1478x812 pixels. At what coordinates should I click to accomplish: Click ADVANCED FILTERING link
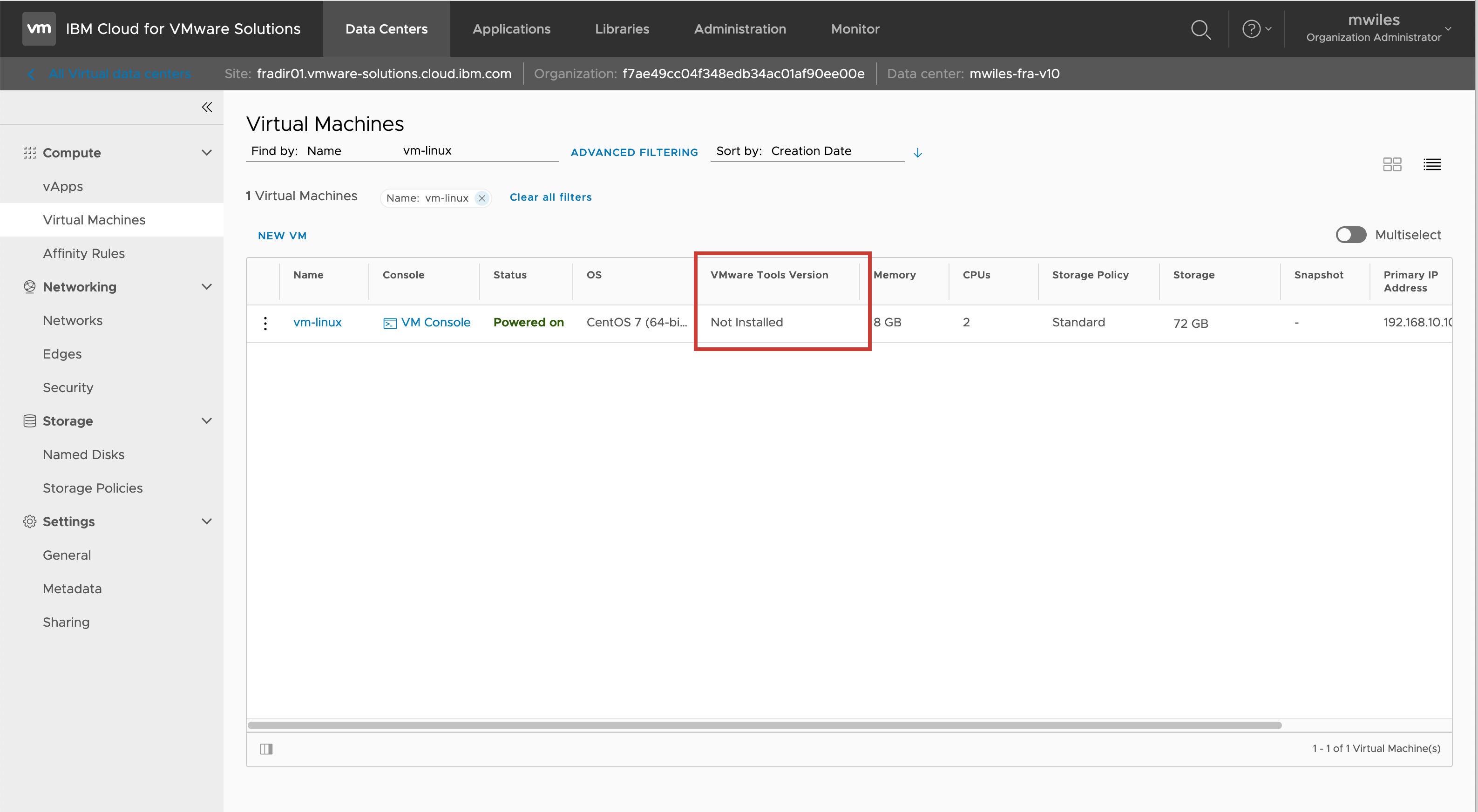coord(634,153)
